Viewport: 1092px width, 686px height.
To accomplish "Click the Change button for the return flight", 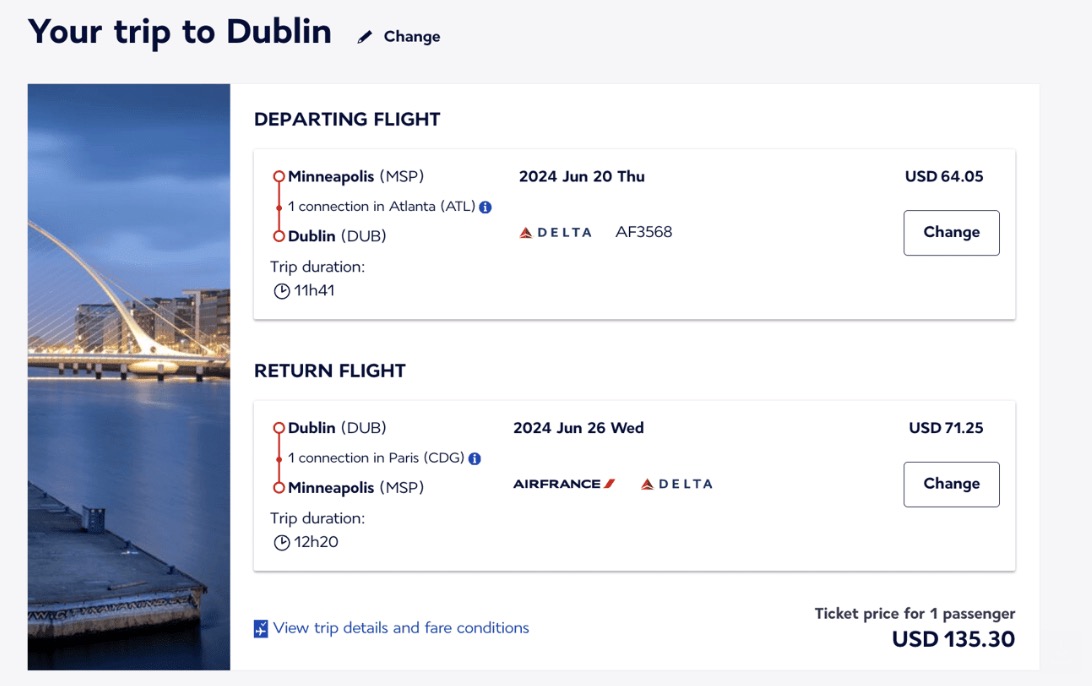I will point(950,483).
